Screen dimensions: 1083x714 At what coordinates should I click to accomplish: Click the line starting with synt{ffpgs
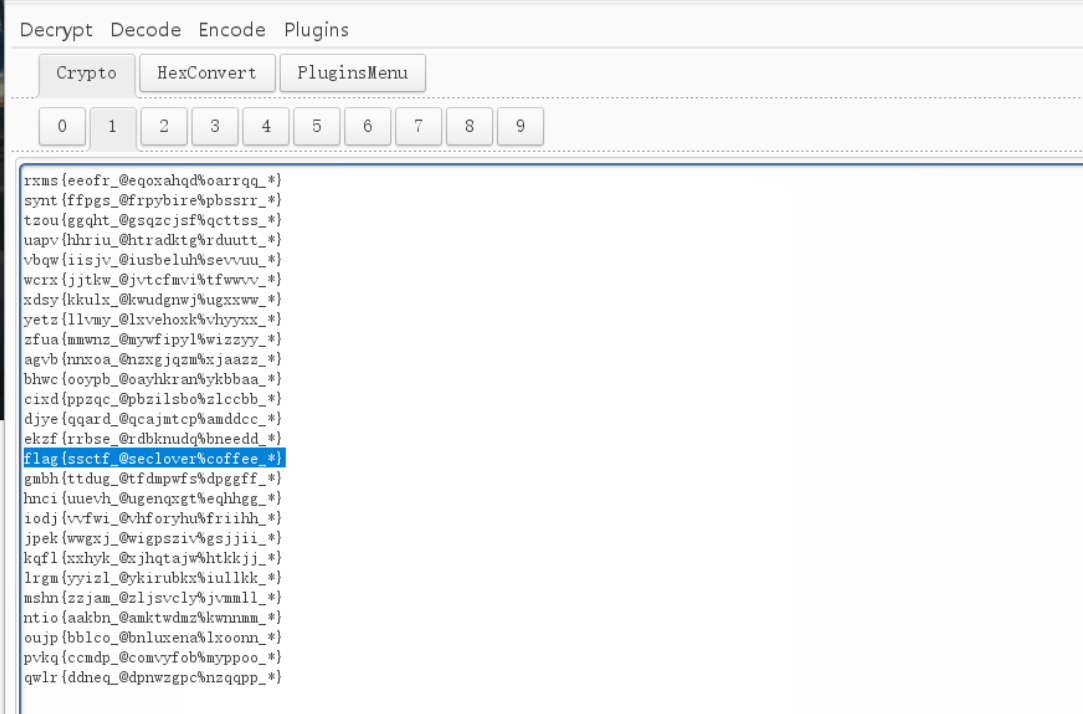153,200
